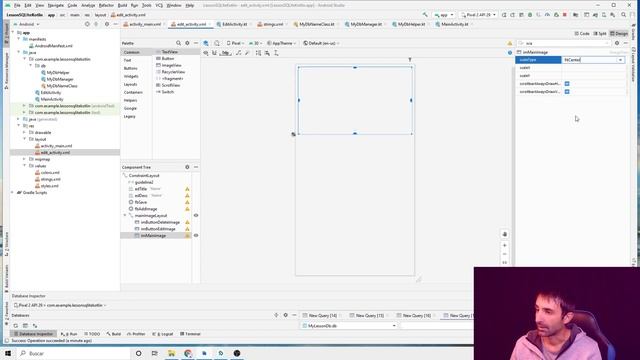Switch to Split view mode
Viewport: 640px width, 360px height.
(600, 33)
